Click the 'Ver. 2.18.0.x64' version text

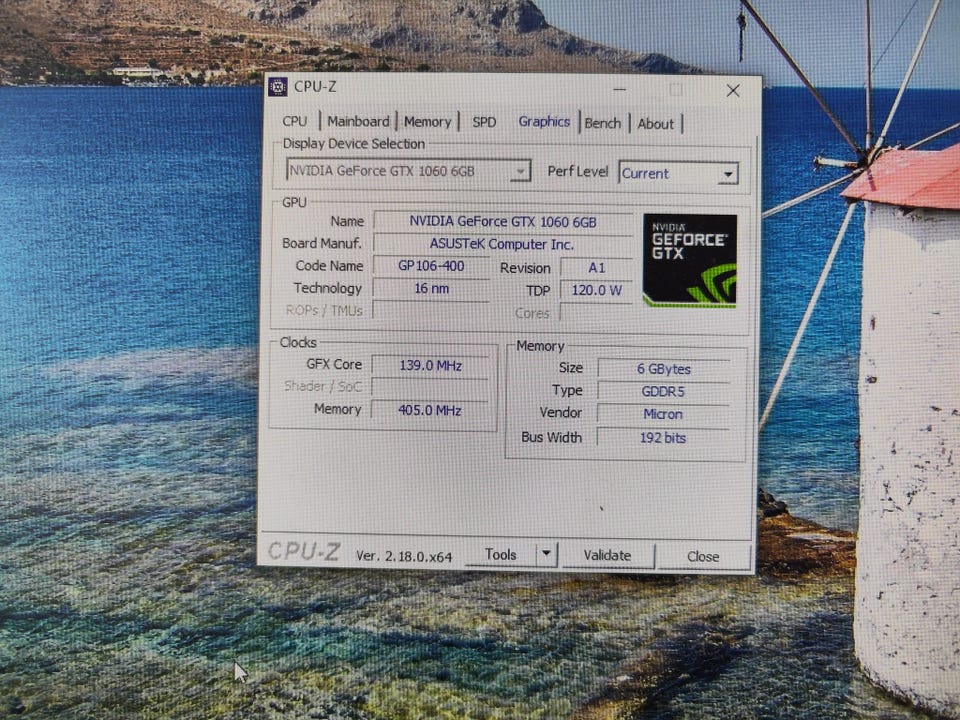click(404, 556)
